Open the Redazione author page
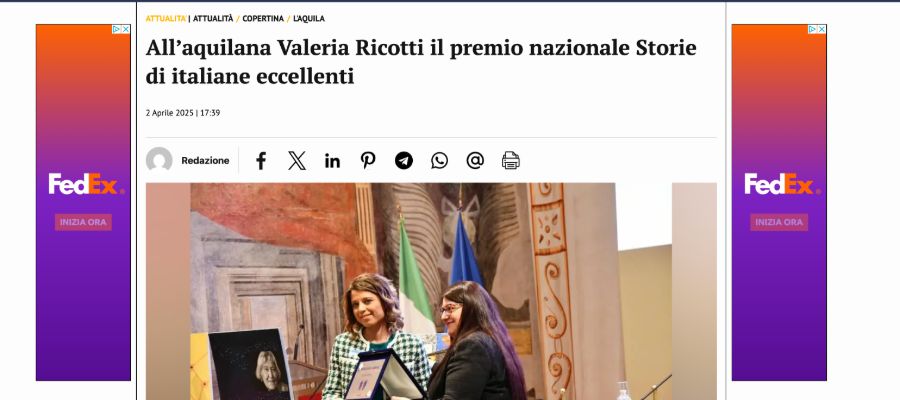The image size is (900, 400). point(205,161)
